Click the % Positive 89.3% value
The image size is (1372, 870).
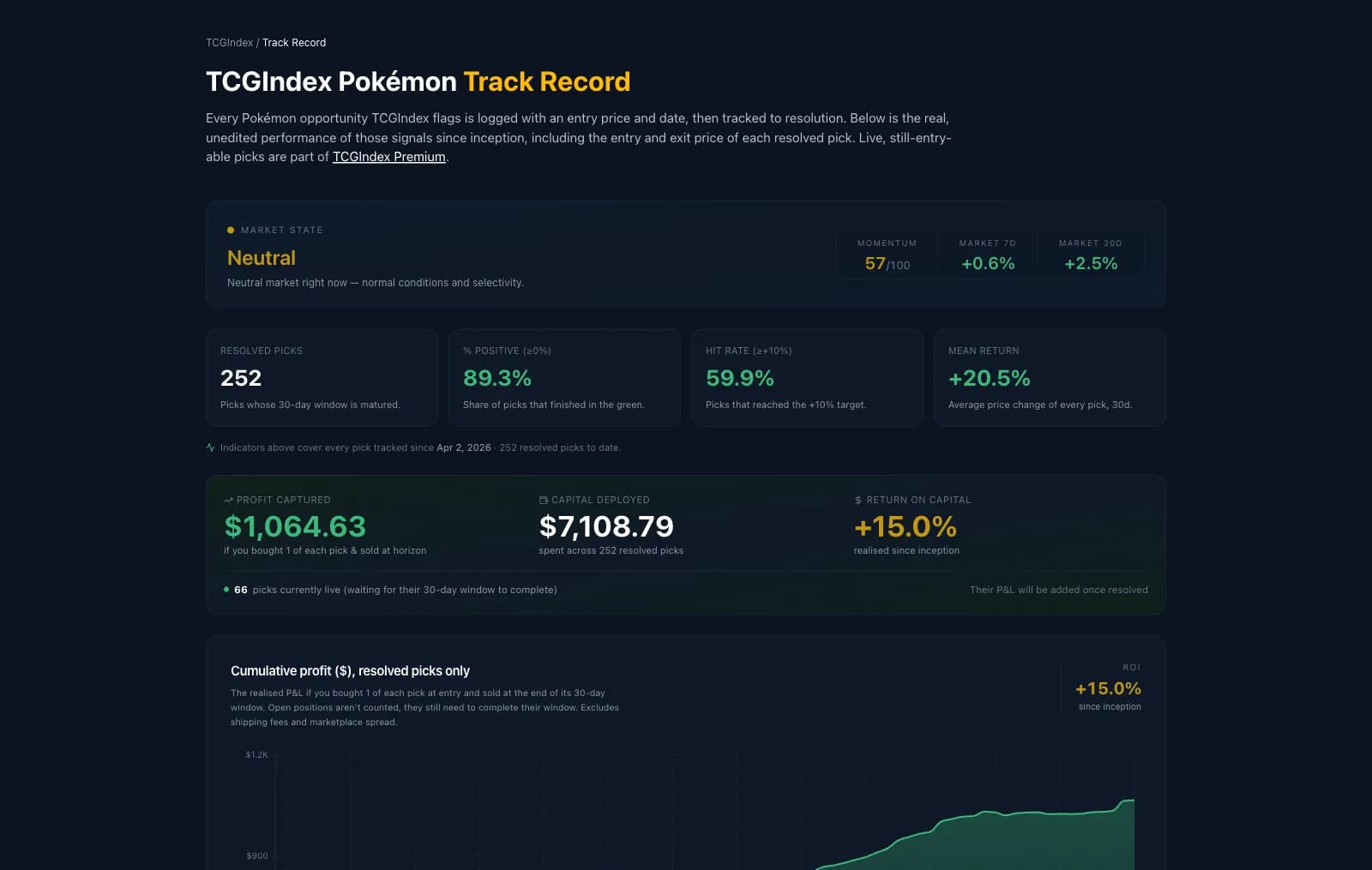[497, 378]
